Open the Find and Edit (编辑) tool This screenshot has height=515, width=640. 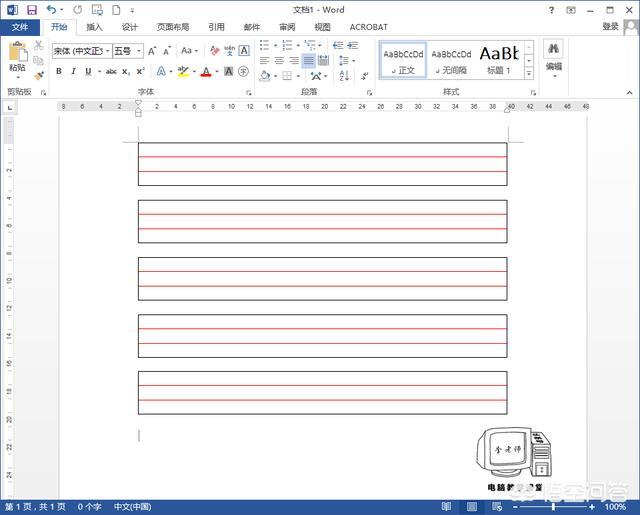pyautogui.click(x=553, y=56)
